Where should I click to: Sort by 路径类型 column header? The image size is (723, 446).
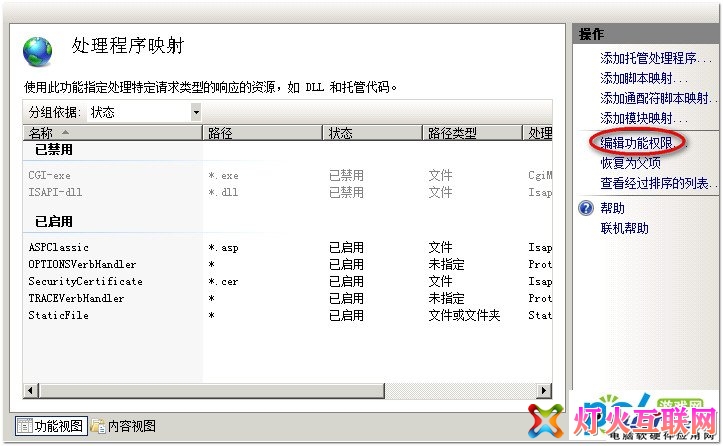[x=473, y=133]
